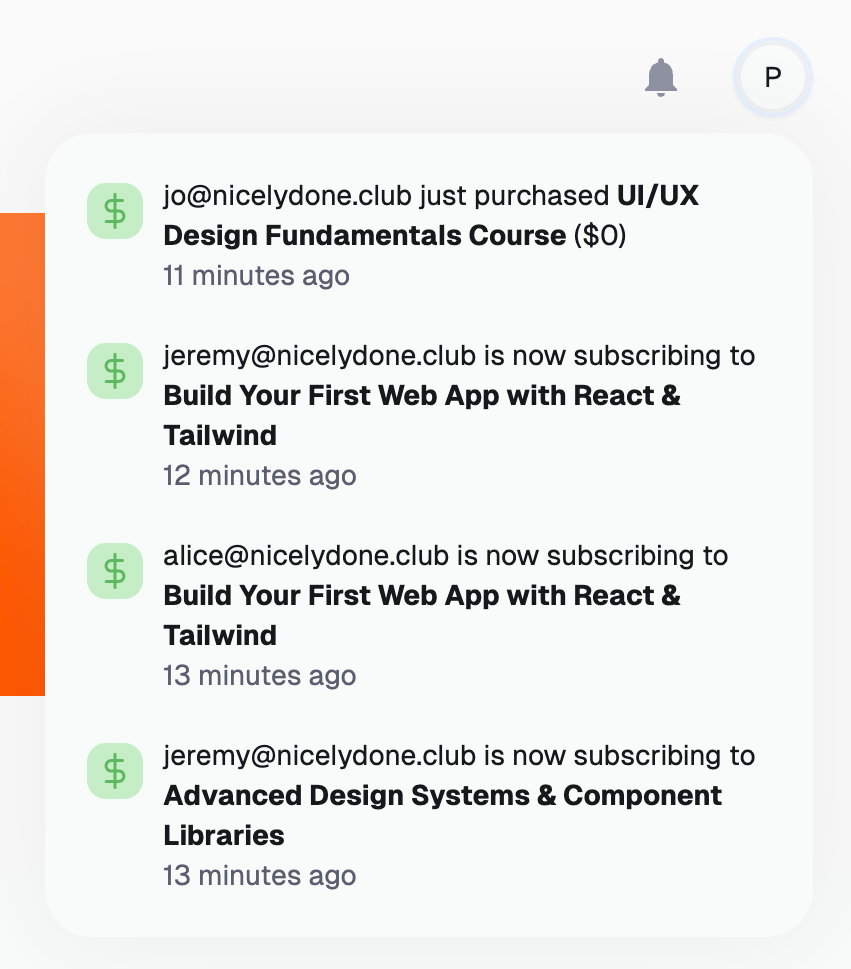Screen dimensions: 851x969
Task: Click the alice@nicelydone.club email text
Action: [308, 556]
